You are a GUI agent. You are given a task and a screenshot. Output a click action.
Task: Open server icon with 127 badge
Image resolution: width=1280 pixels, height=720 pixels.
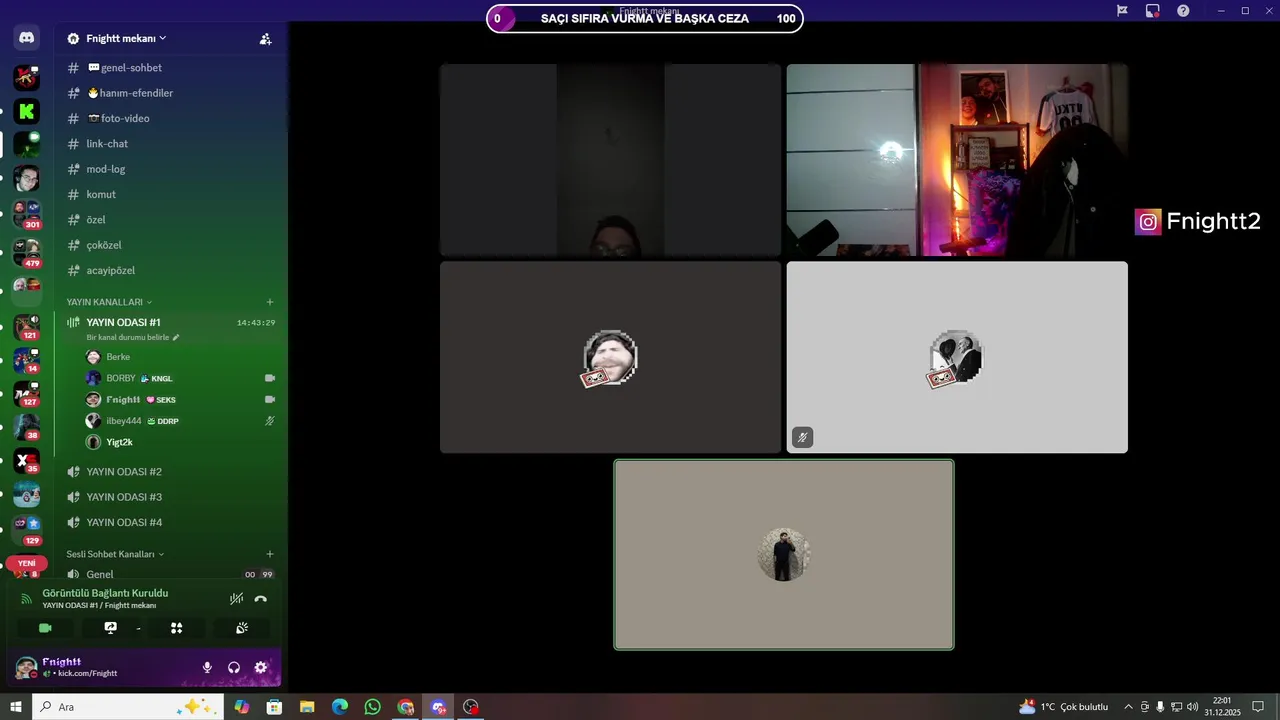point(27,394)
